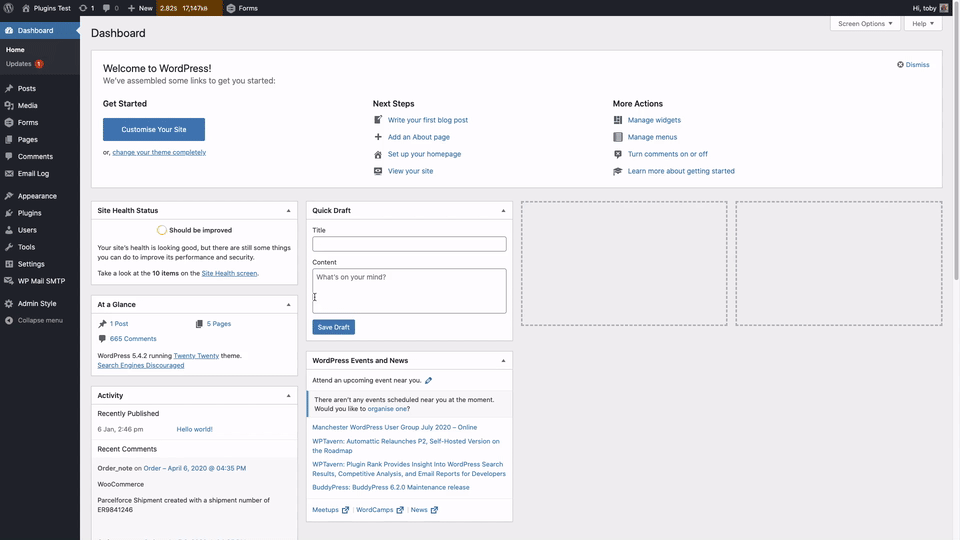Open the Site Health screen link
This screenshot has height=540, width=960.
pyautogui.click(x=229, y=273)
